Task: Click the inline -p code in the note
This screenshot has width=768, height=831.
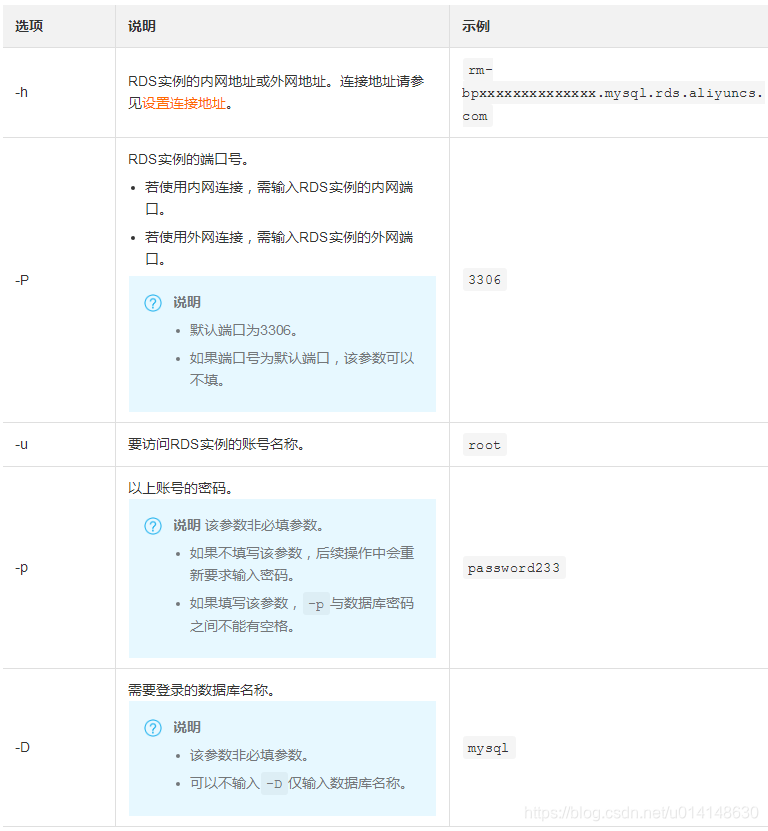Action: coord(316,604)
